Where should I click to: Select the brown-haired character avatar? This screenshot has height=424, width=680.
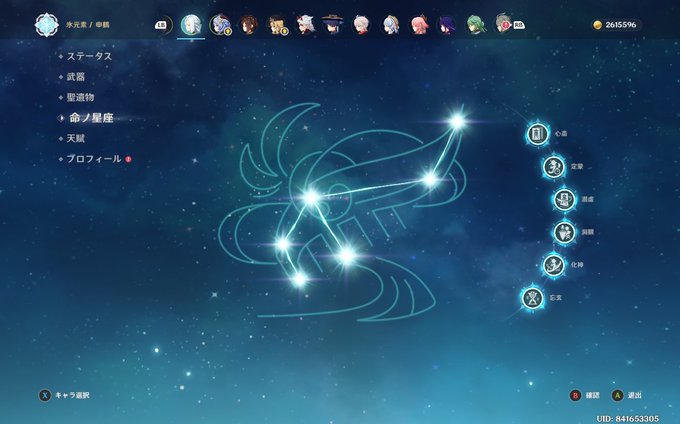pyautogui.click(x=248, y=25)
